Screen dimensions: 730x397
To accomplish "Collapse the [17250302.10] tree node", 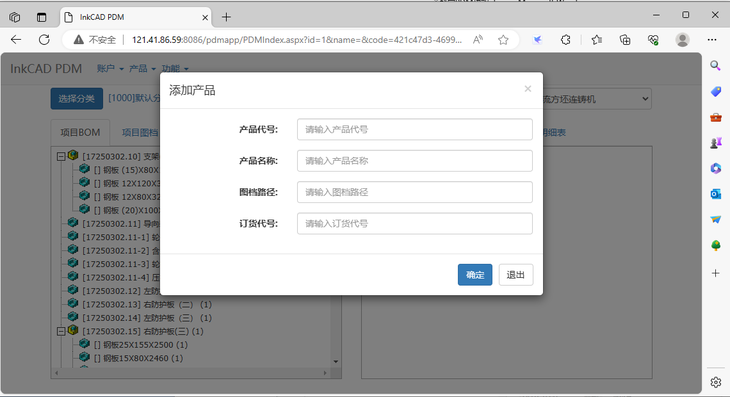I will click(x=61, y=156).
